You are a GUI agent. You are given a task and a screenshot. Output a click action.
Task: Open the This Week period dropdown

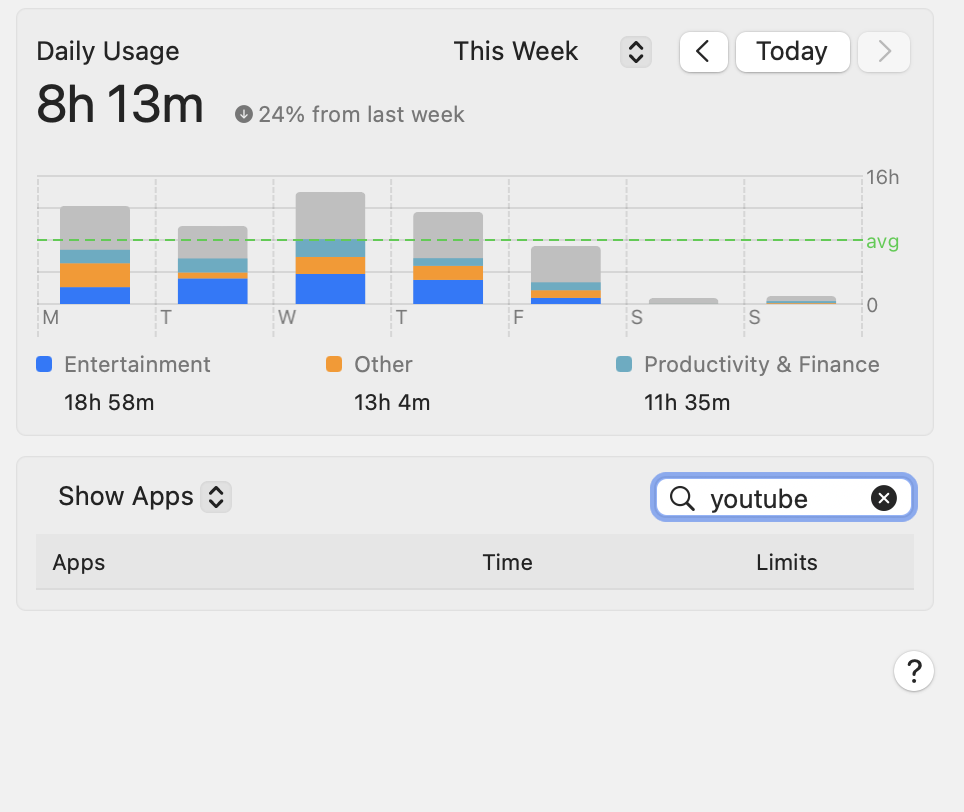(x=636, y=52)
